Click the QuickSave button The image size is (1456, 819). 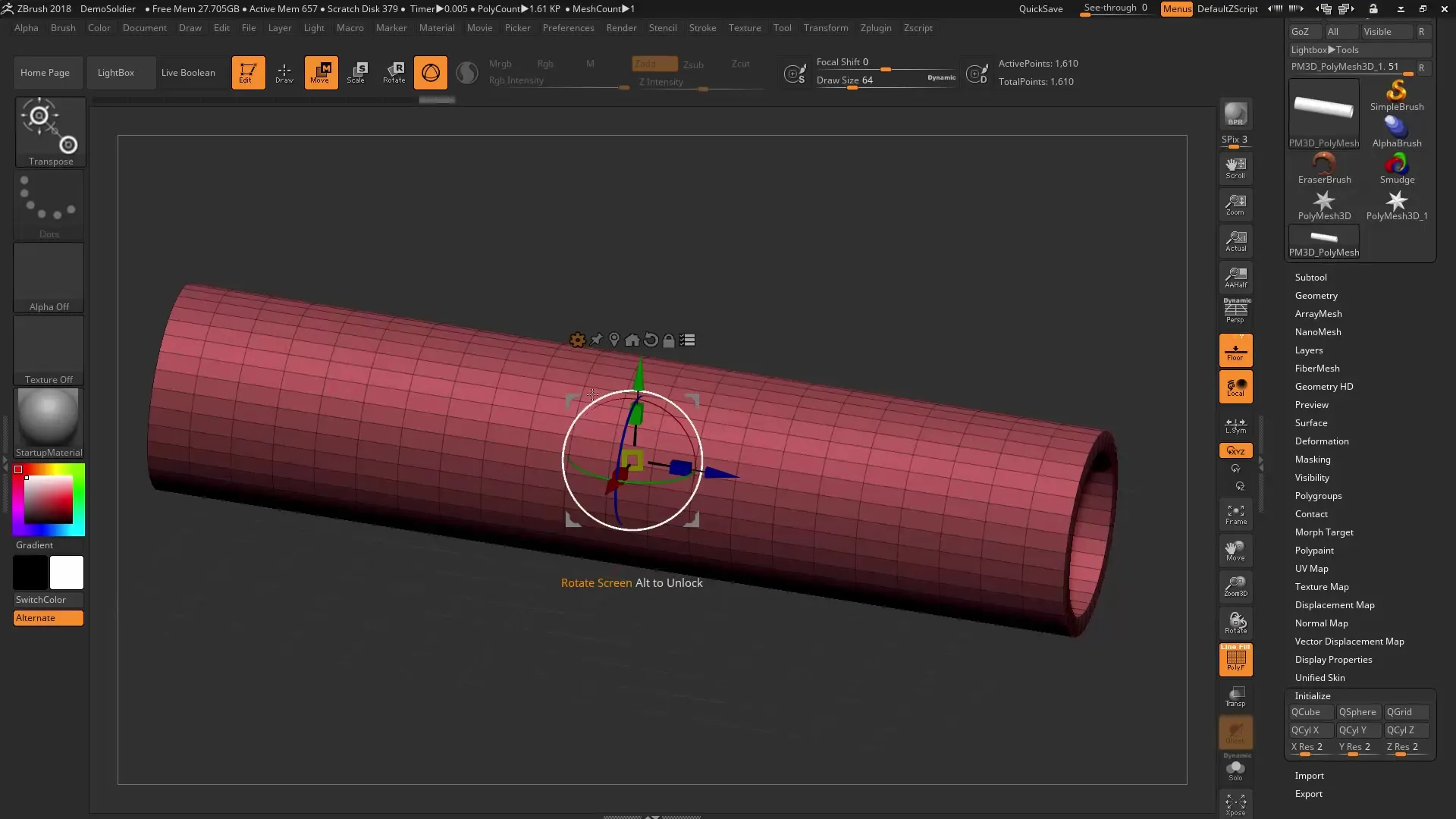(x=1040, y=9)
